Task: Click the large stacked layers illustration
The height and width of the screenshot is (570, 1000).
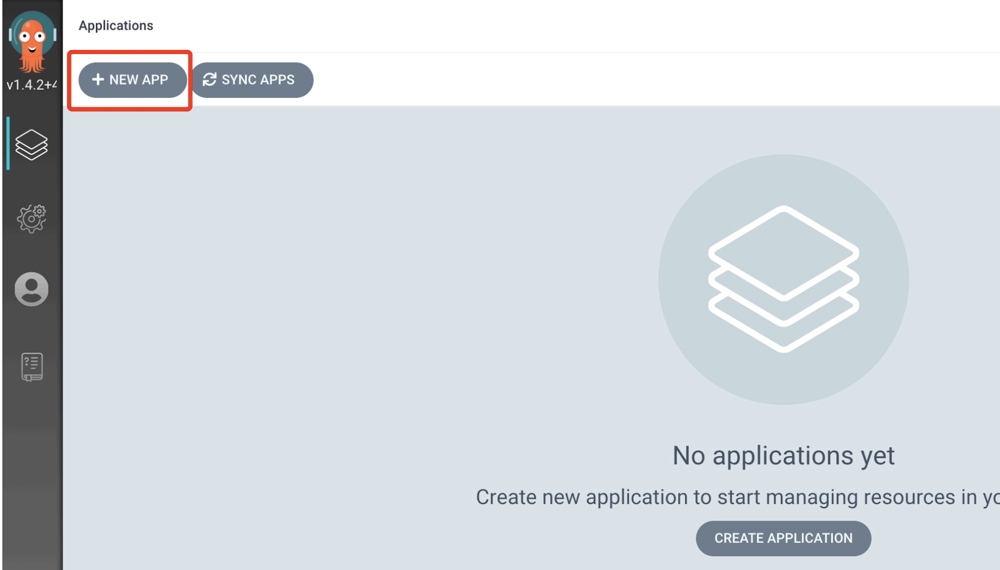Action: click(783, 279)
